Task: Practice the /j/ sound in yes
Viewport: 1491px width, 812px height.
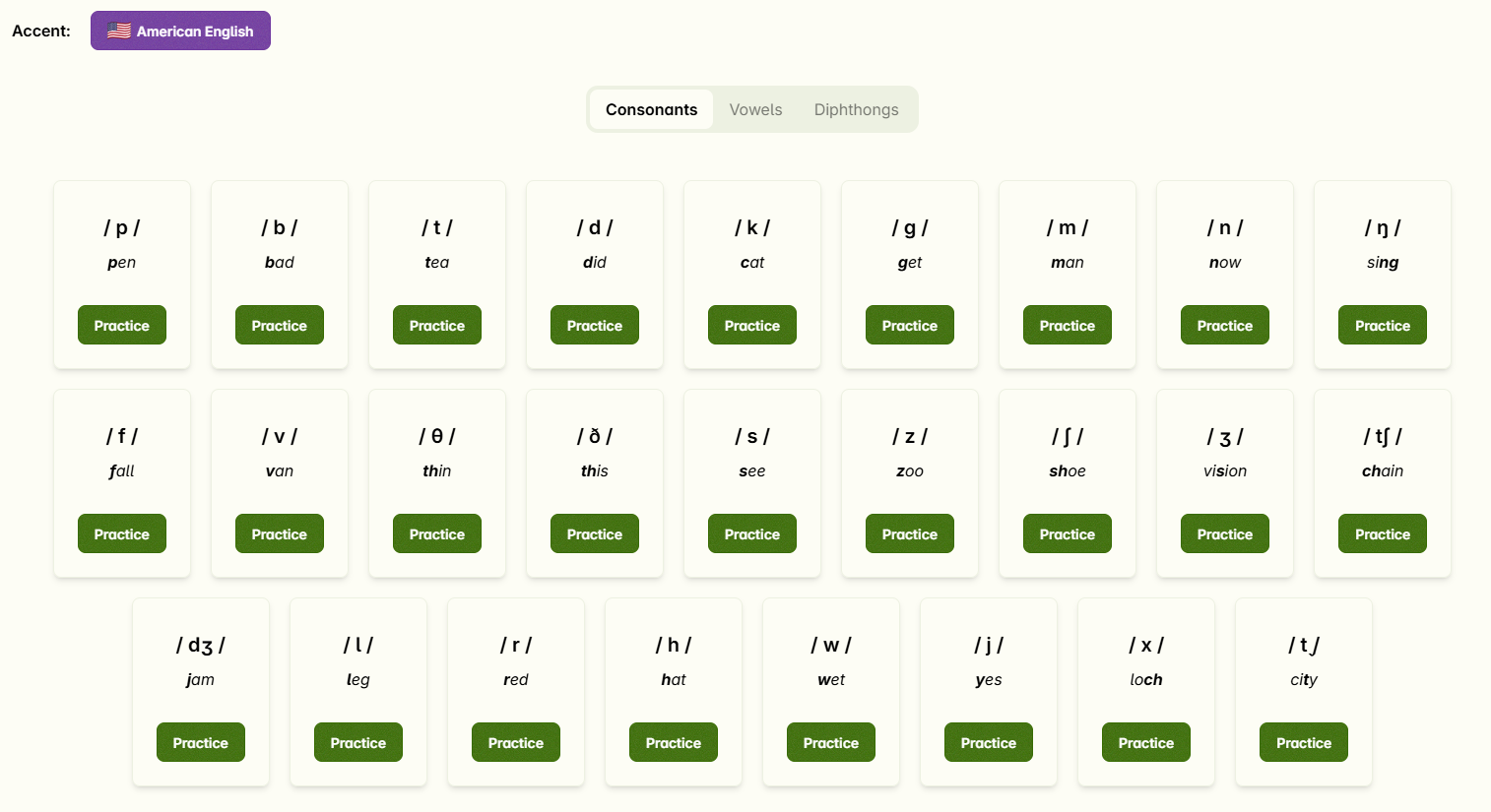Action: pyautogui.click(x=989, y=742)
